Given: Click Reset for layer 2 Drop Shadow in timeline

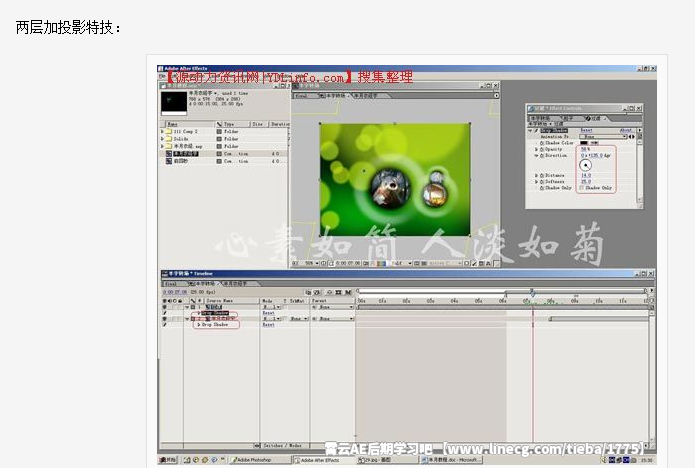Looking at the screenshot, I should tap(268, 325).
